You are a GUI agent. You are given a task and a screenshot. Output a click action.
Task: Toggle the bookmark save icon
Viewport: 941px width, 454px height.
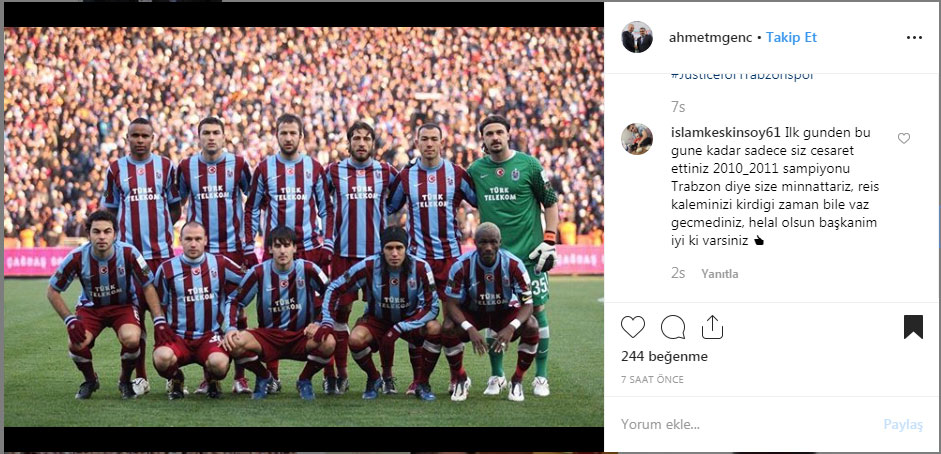913,327
